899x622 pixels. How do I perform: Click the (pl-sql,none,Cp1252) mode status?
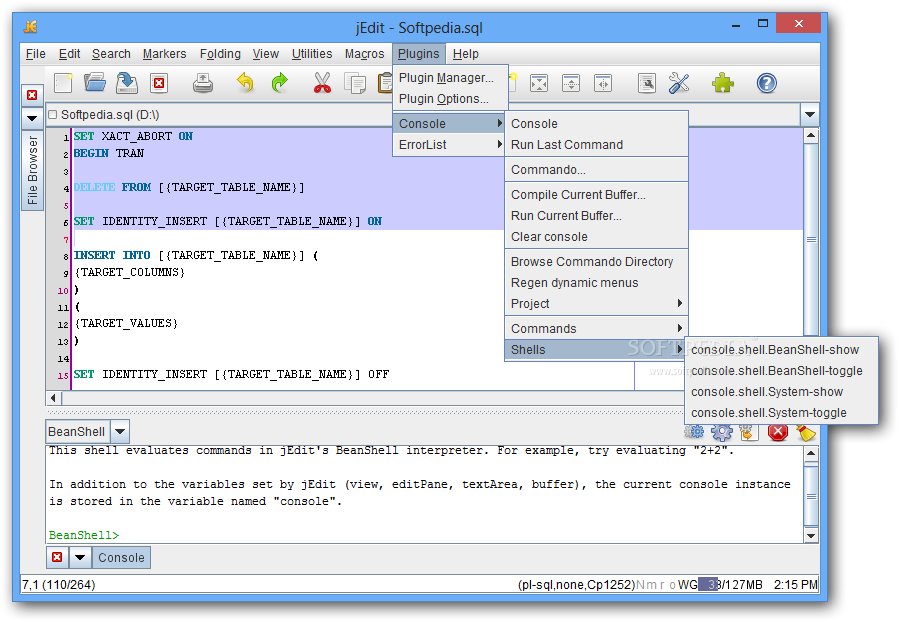pos(576,584)
